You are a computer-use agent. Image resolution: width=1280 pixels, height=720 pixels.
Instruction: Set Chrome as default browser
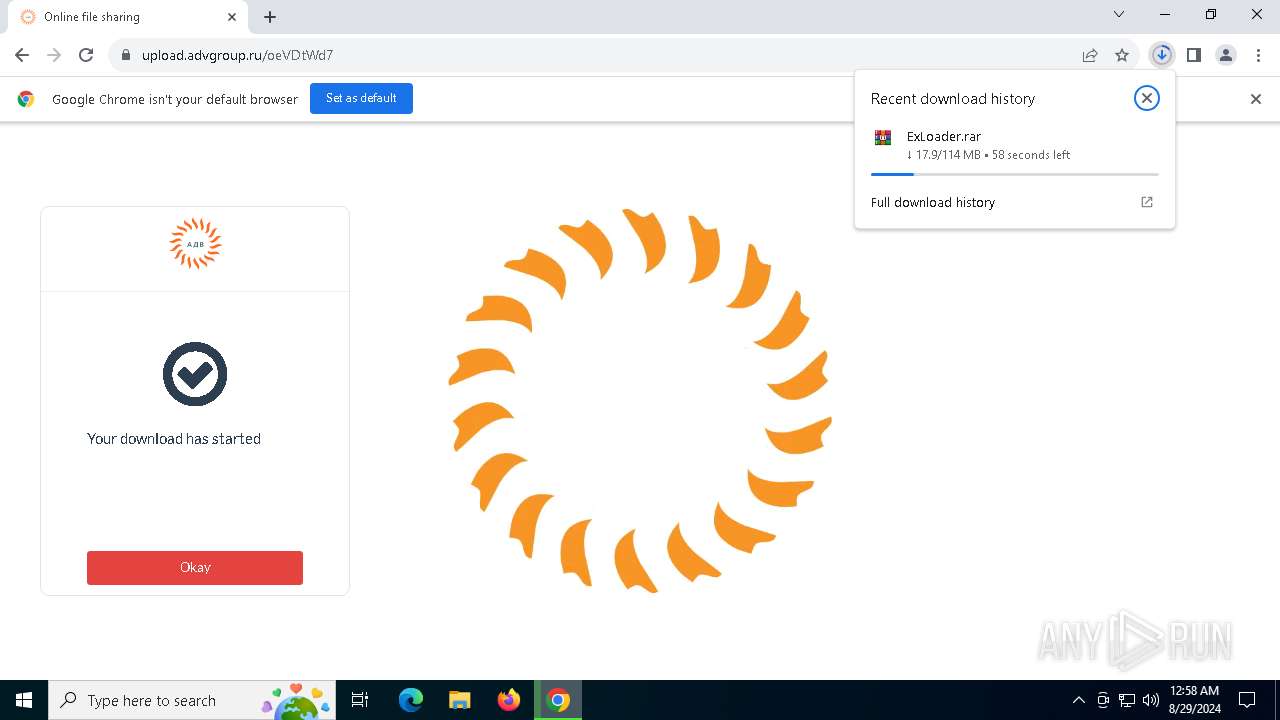coord(361,98)
